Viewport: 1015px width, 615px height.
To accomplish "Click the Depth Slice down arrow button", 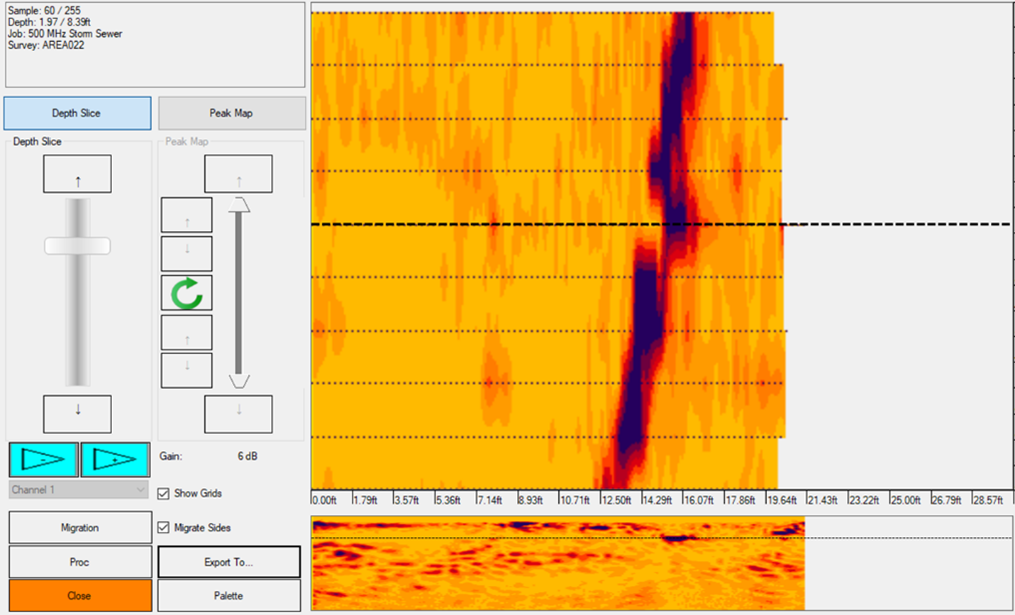I will point(77,413).
